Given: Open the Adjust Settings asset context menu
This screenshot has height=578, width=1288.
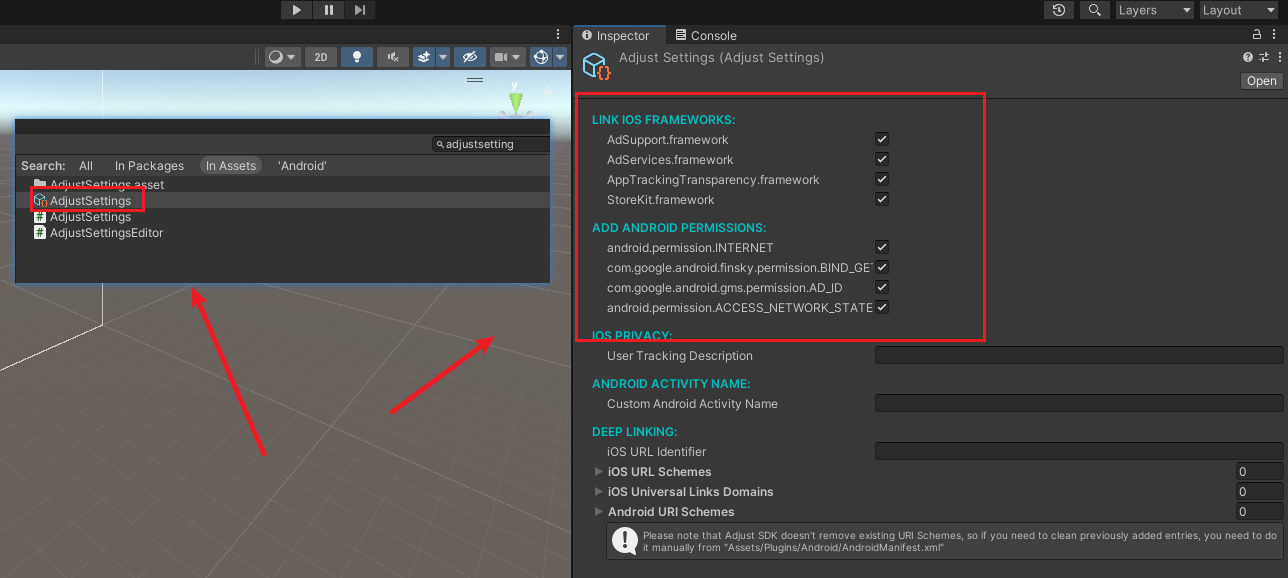Looking at the screenshot, I should click(1279, 58).
